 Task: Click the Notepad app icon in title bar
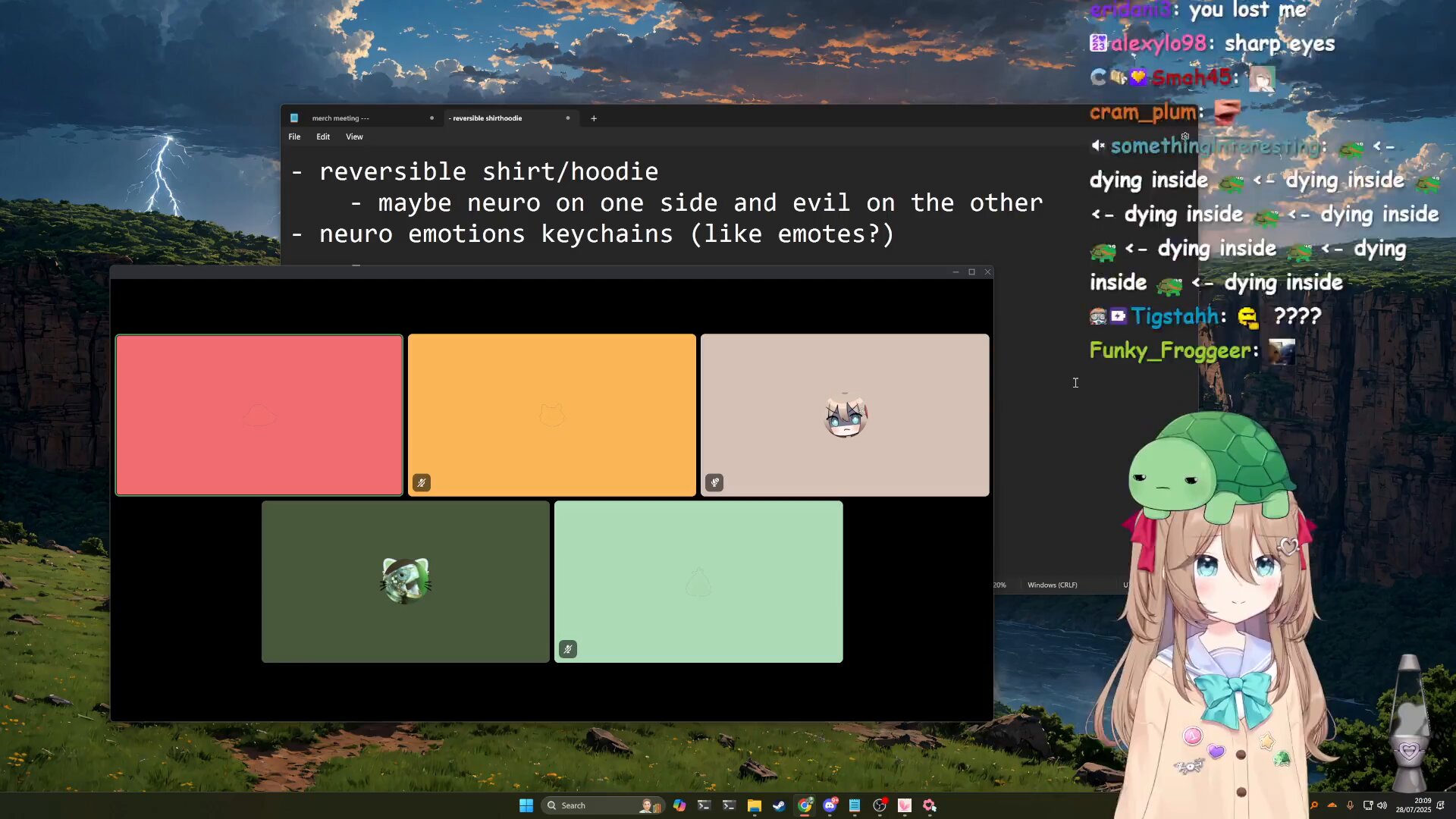point(294,118)
